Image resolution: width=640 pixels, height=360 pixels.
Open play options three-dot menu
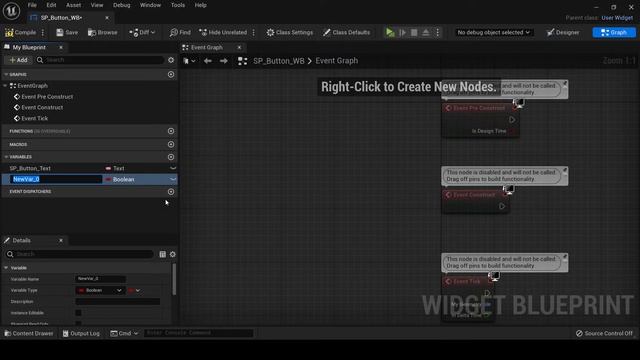click(438, 32)
